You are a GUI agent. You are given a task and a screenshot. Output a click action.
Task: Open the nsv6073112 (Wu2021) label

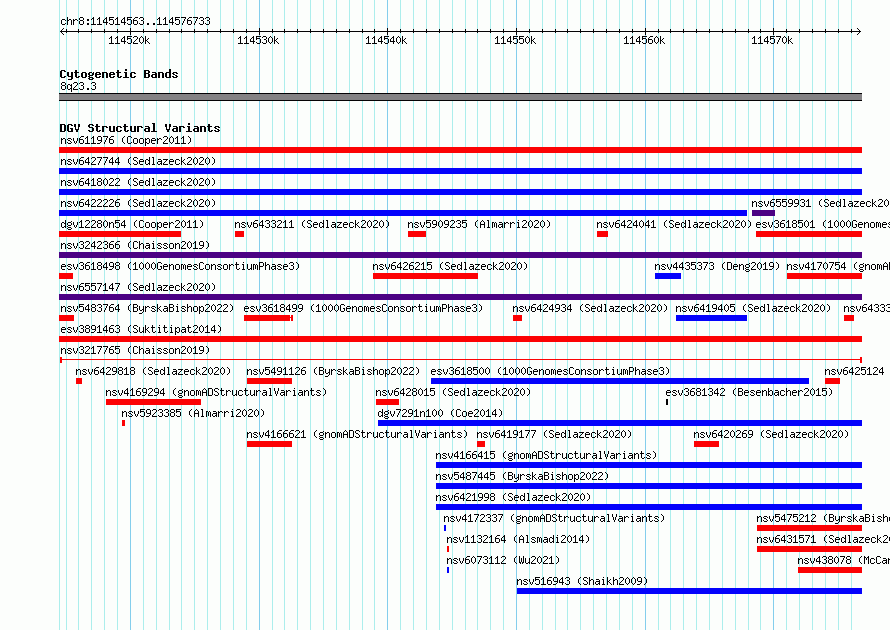click(x=503, y=560)
